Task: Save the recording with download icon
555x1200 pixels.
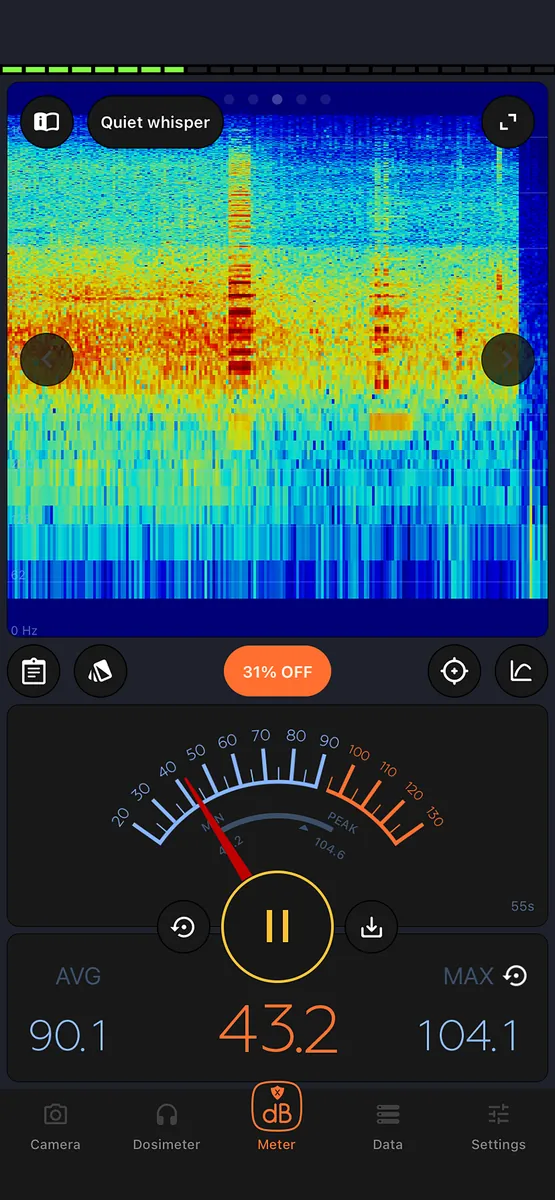Action: coord(371,927)
